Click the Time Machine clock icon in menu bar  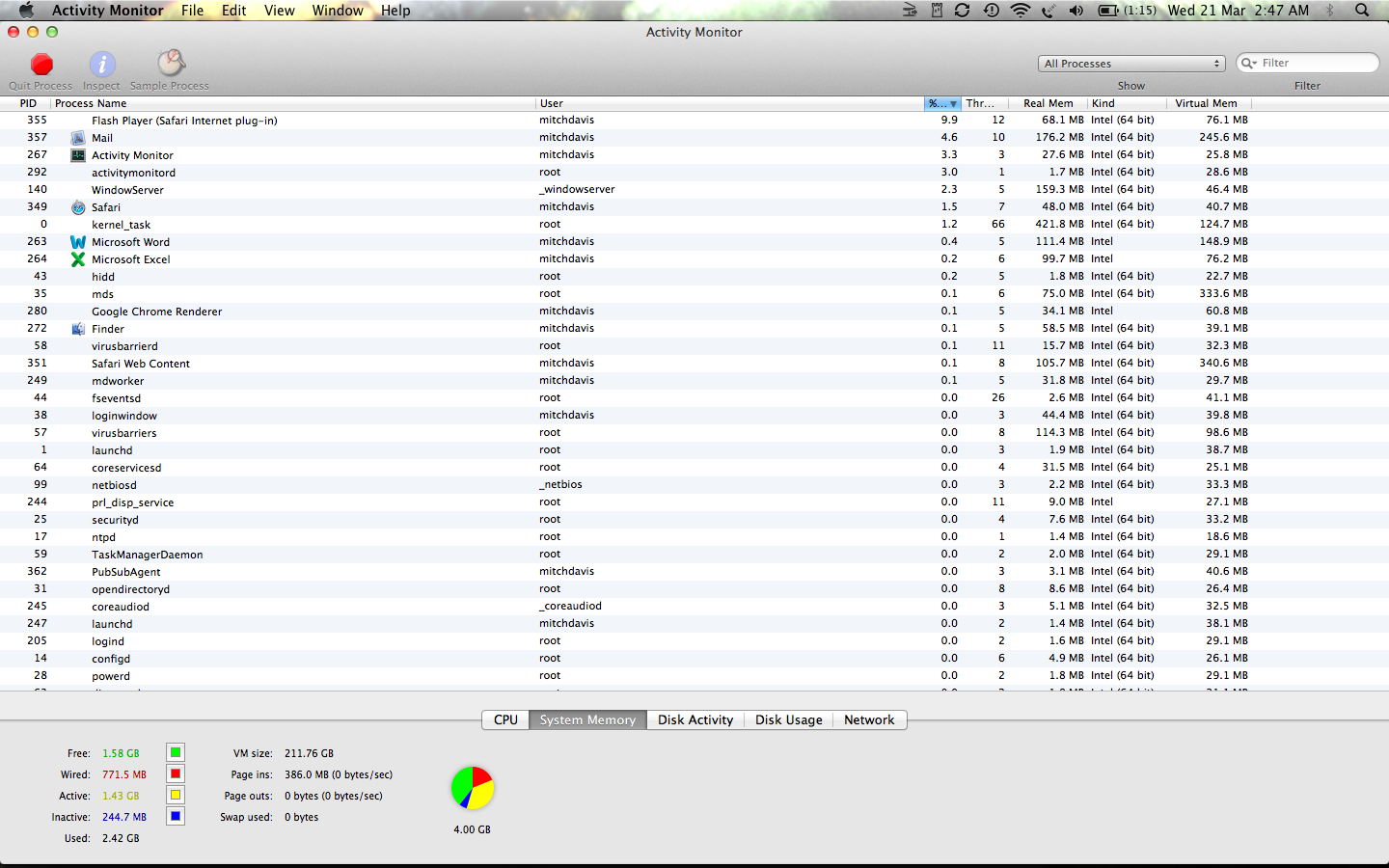(992, 10)
